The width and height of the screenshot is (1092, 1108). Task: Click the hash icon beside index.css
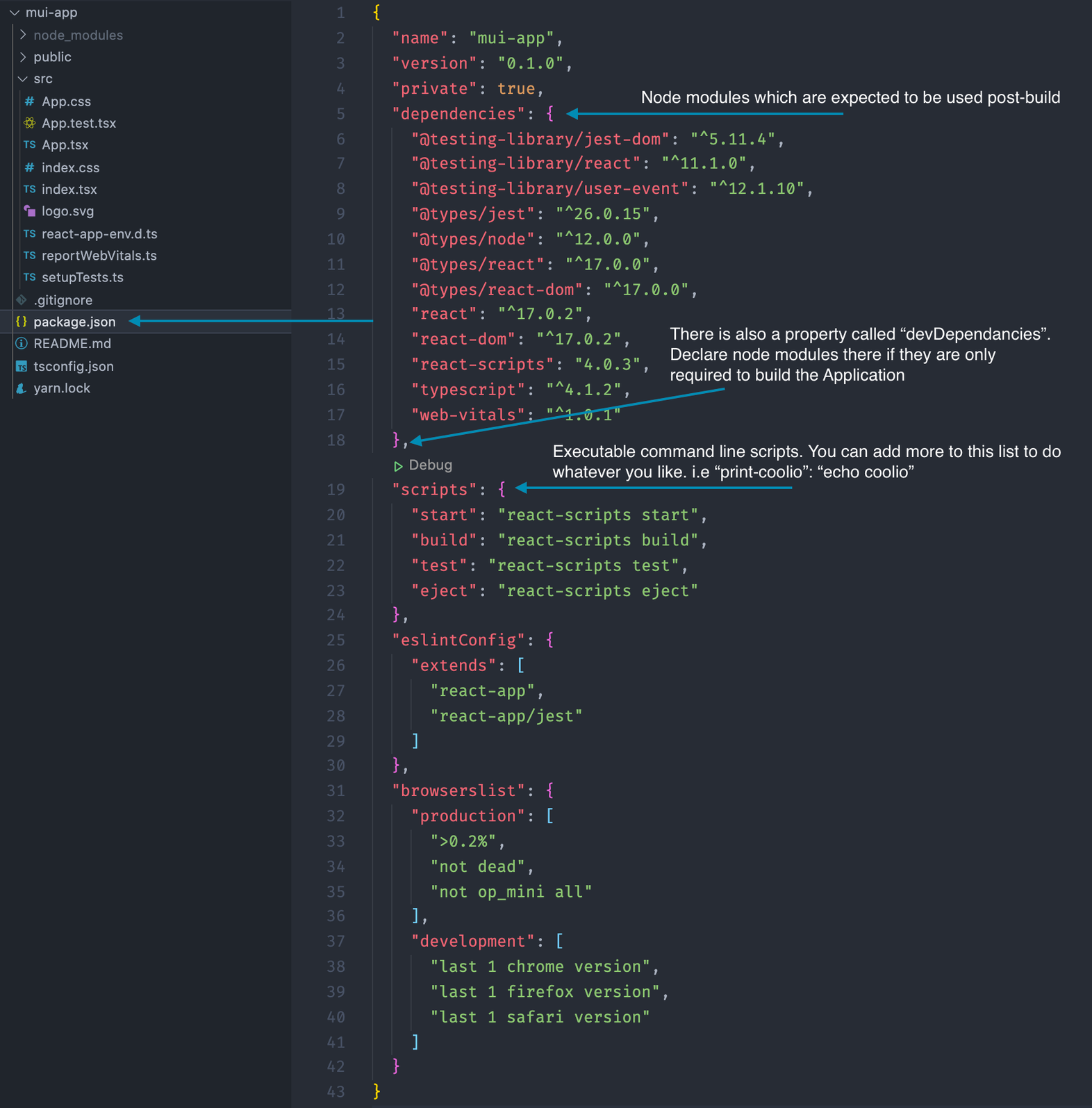point(29,167)
